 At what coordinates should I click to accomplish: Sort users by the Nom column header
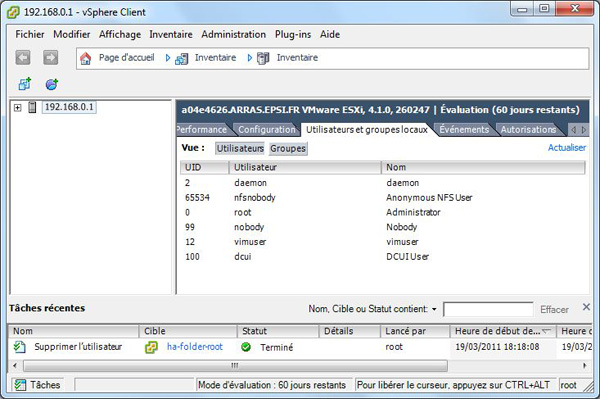[483, 168]
